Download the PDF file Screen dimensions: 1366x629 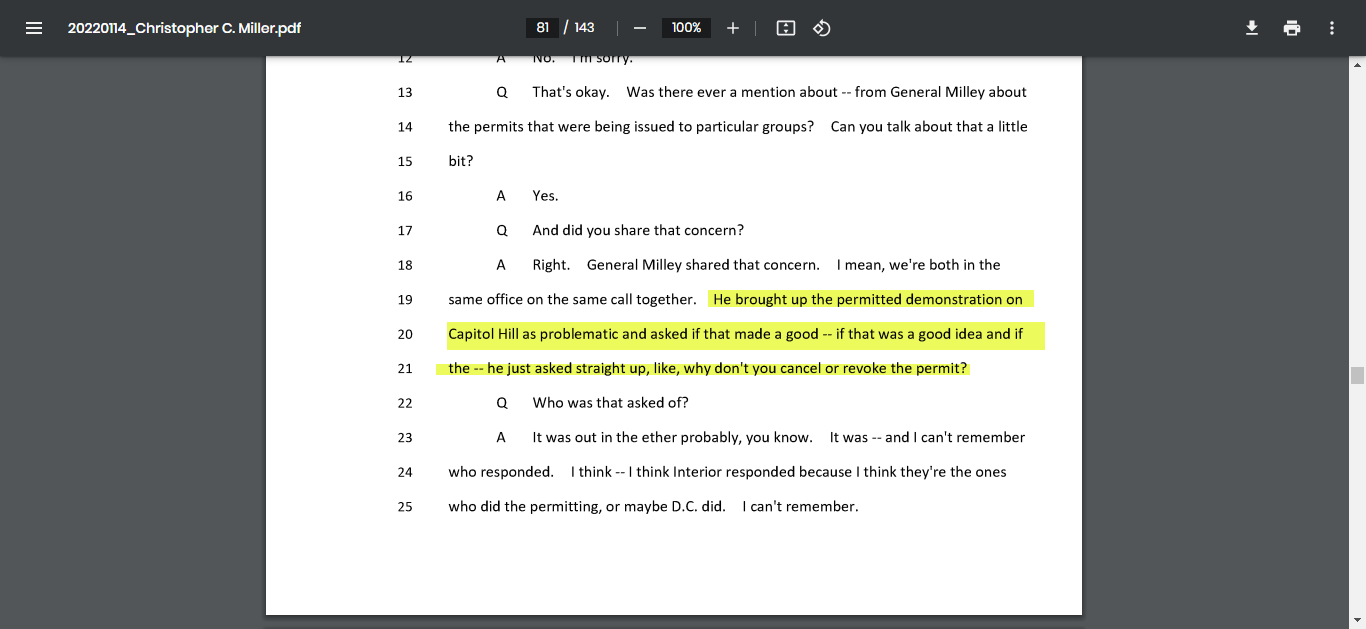1251,28
